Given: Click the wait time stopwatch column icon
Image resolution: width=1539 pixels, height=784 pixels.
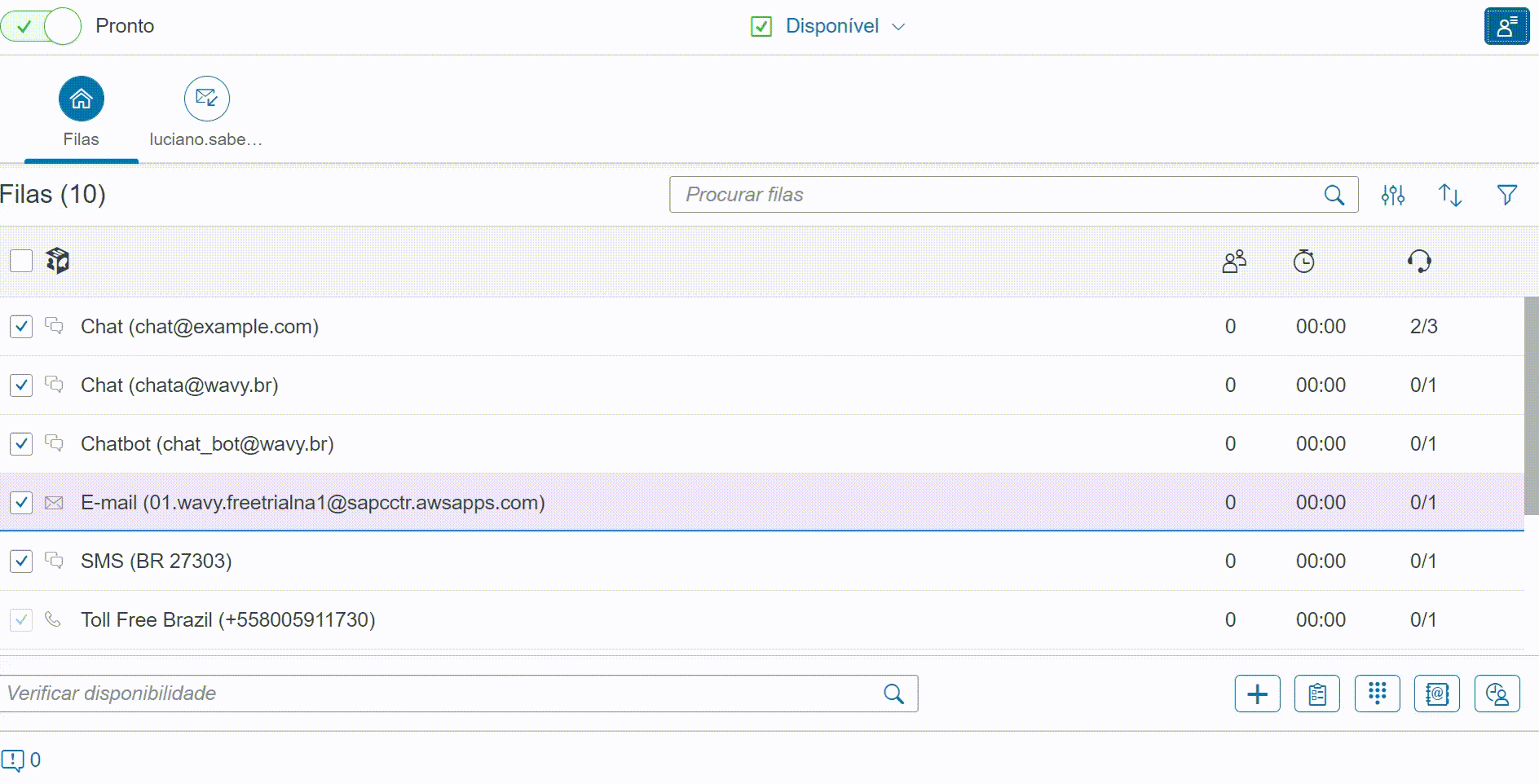Looking at the screenshot, I should [x=1303, y=262].
